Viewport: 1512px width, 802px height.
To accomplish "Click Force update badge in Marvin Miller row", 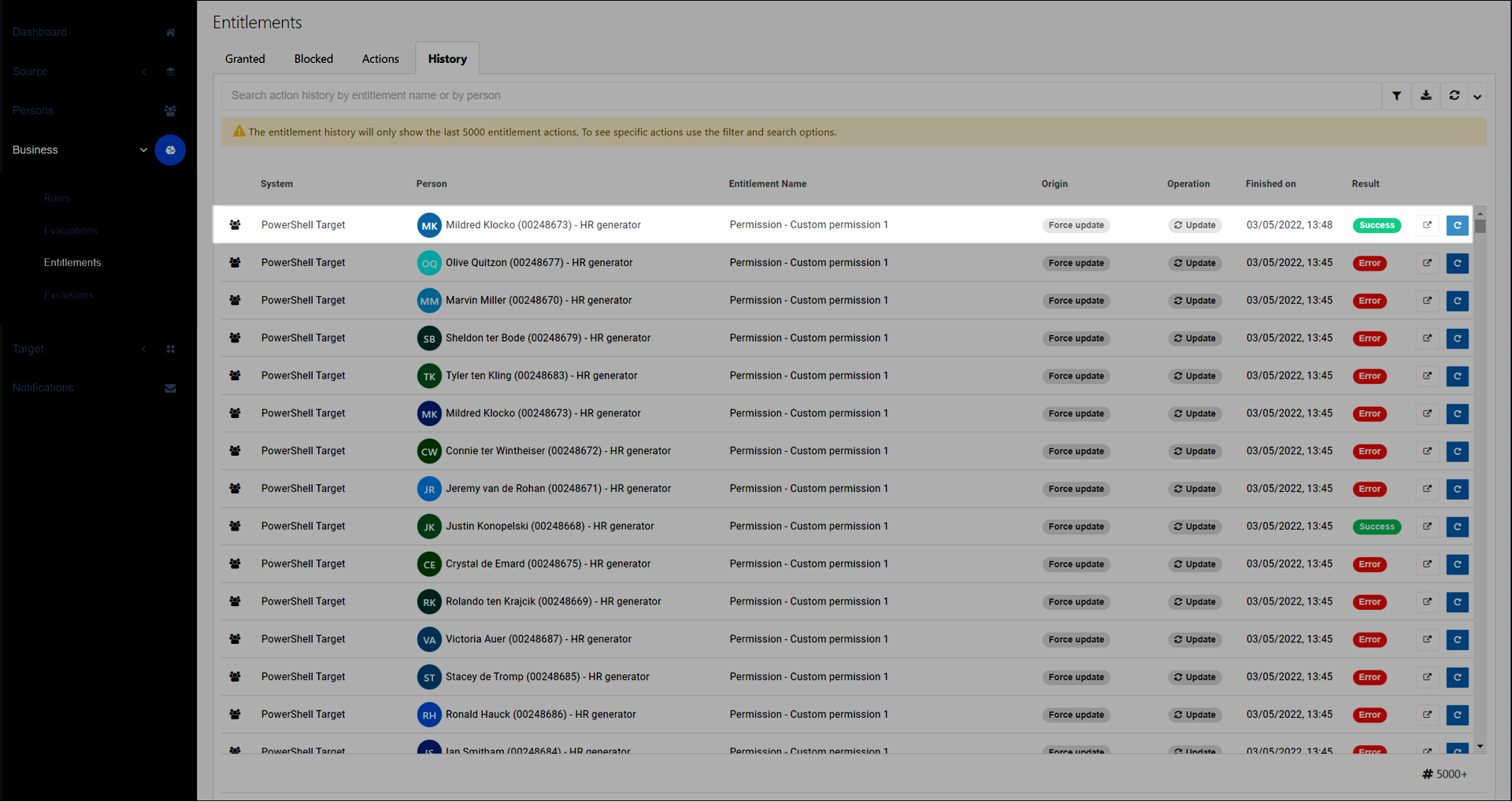I will [1076, 301].
